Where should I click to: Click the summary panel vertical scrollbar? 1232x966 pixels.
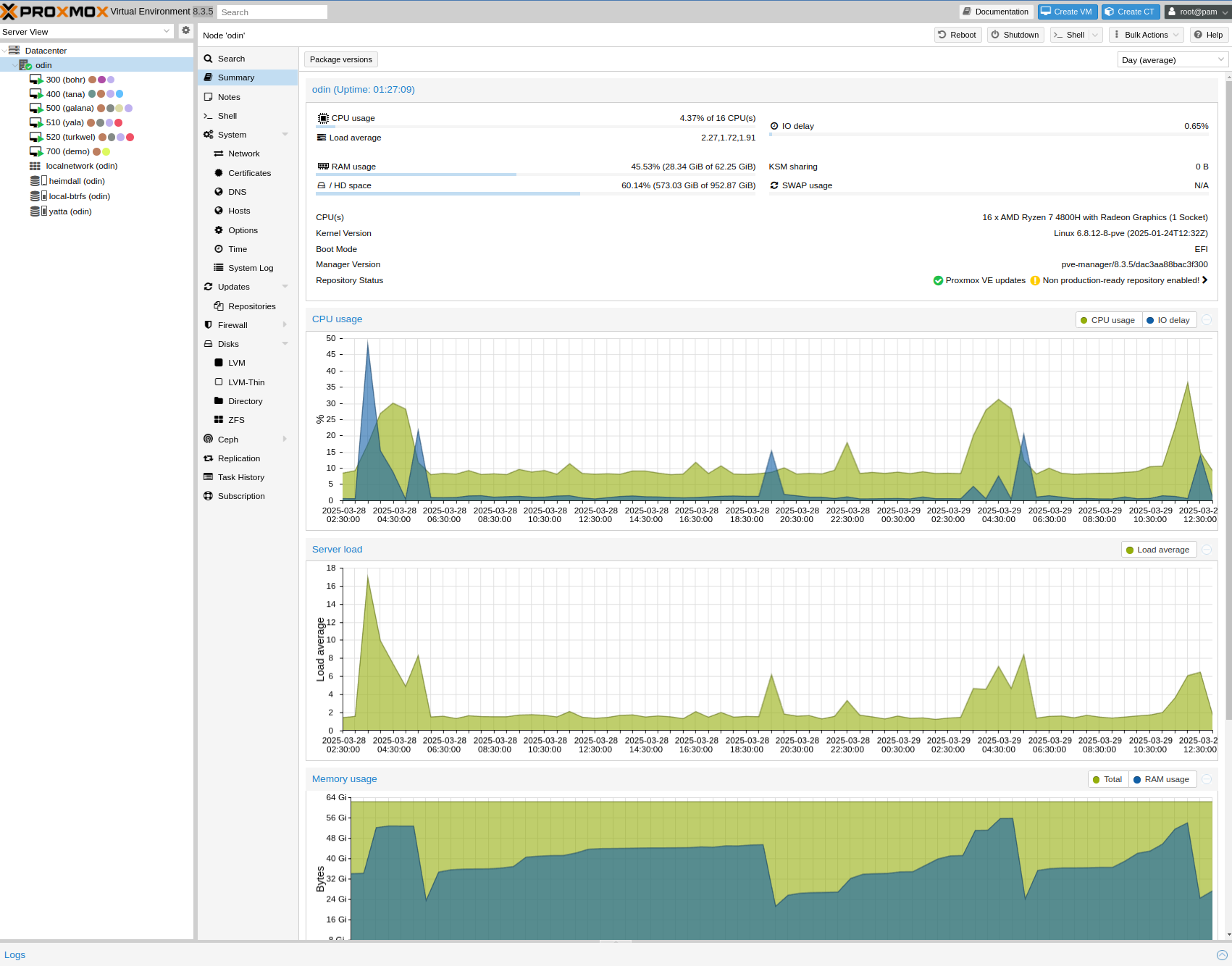pos(1228,398)
